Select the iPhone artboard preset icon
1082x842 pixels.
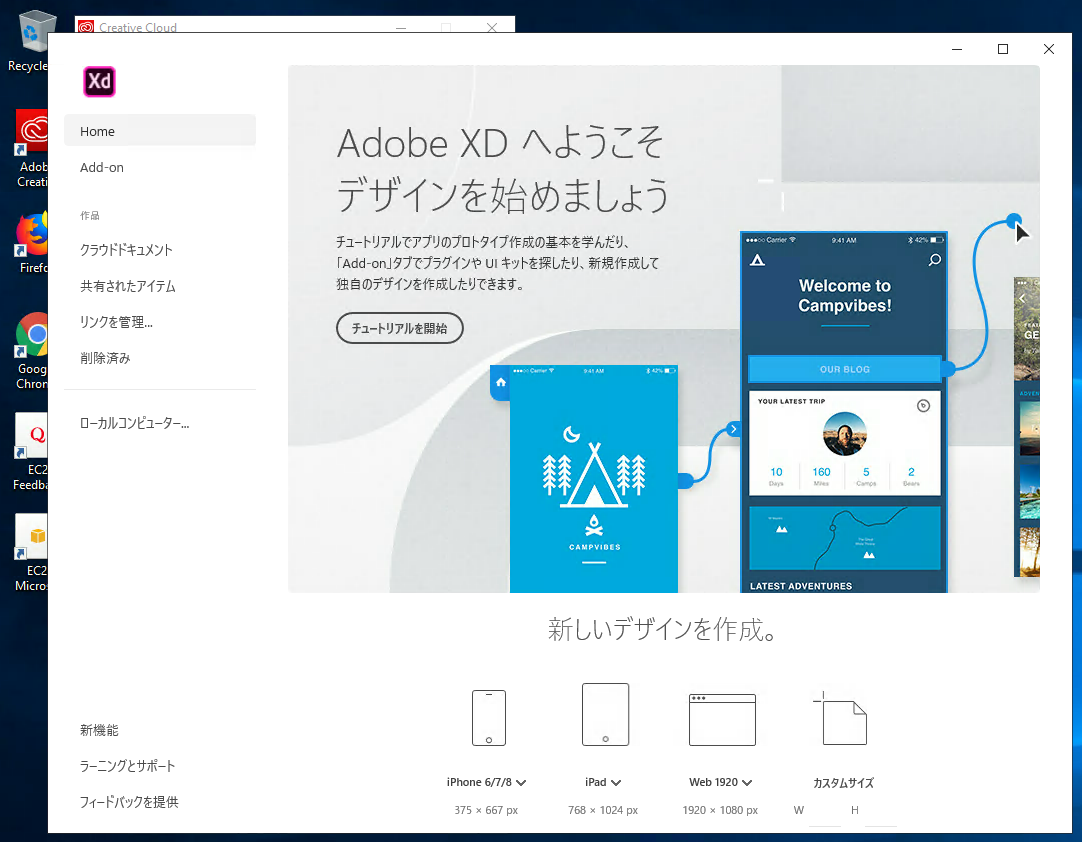tap(489, 718)
